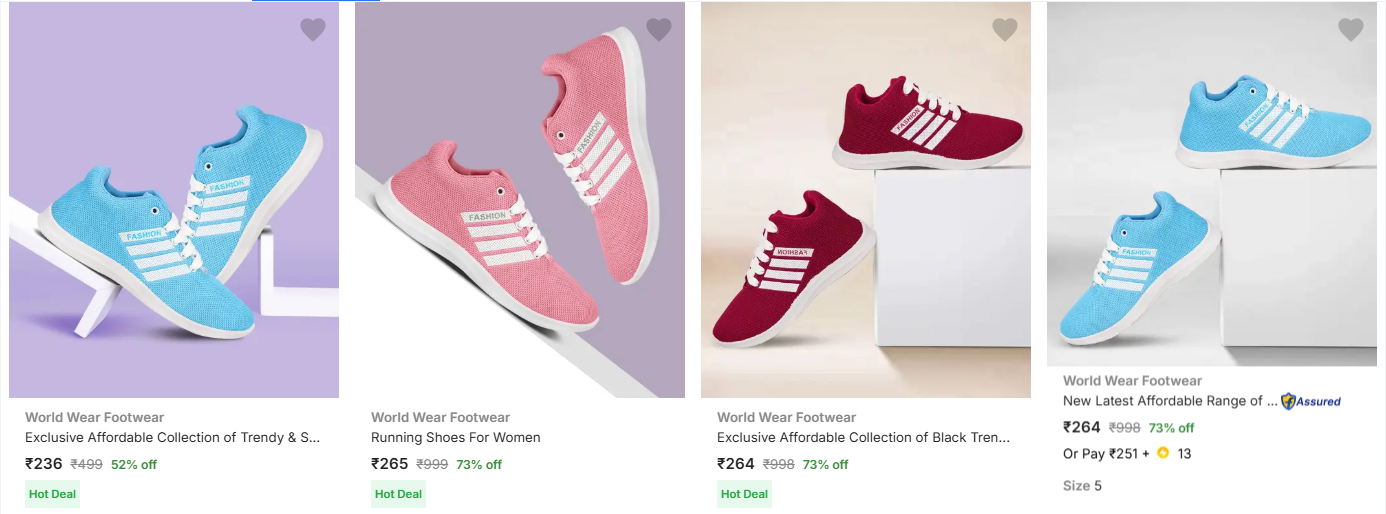Click Hot Deal tag under ₹236 product
This screenshot has height=514, width=1386.
coord(52,494)
